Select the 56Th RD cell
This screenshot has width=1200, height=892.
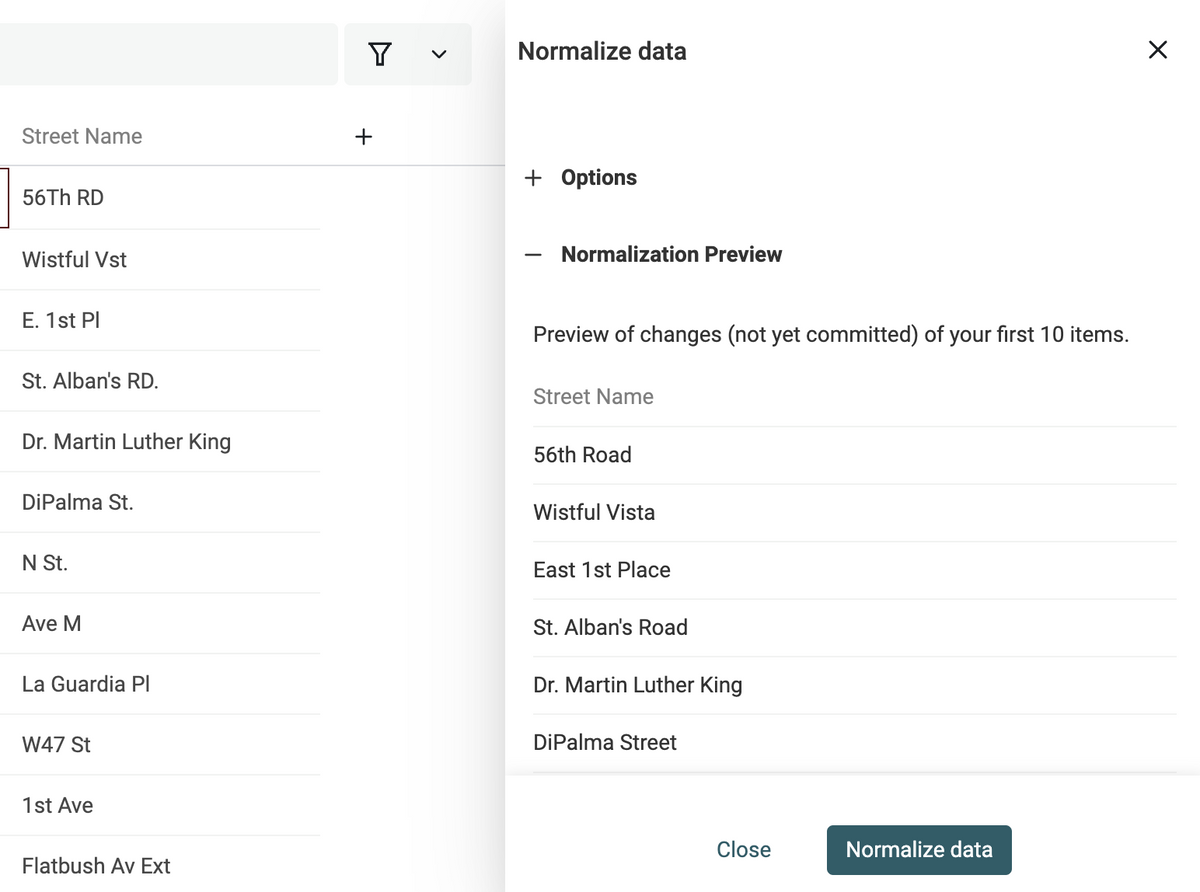(x=63, y=198)
